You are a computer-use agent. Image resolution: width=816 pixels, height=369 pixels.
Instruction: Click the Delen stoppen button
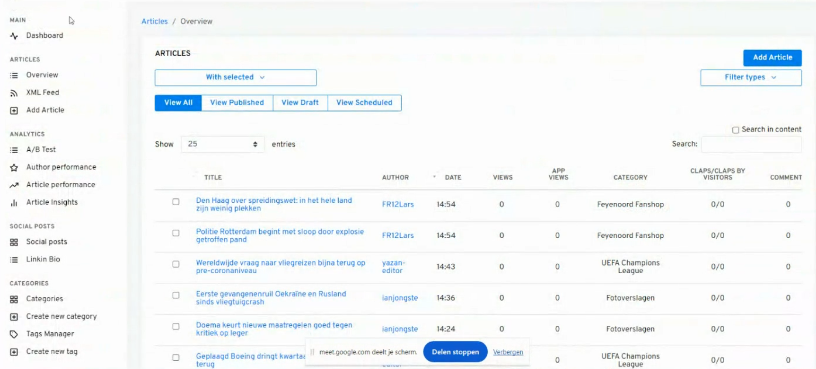[x=455, y=352]
